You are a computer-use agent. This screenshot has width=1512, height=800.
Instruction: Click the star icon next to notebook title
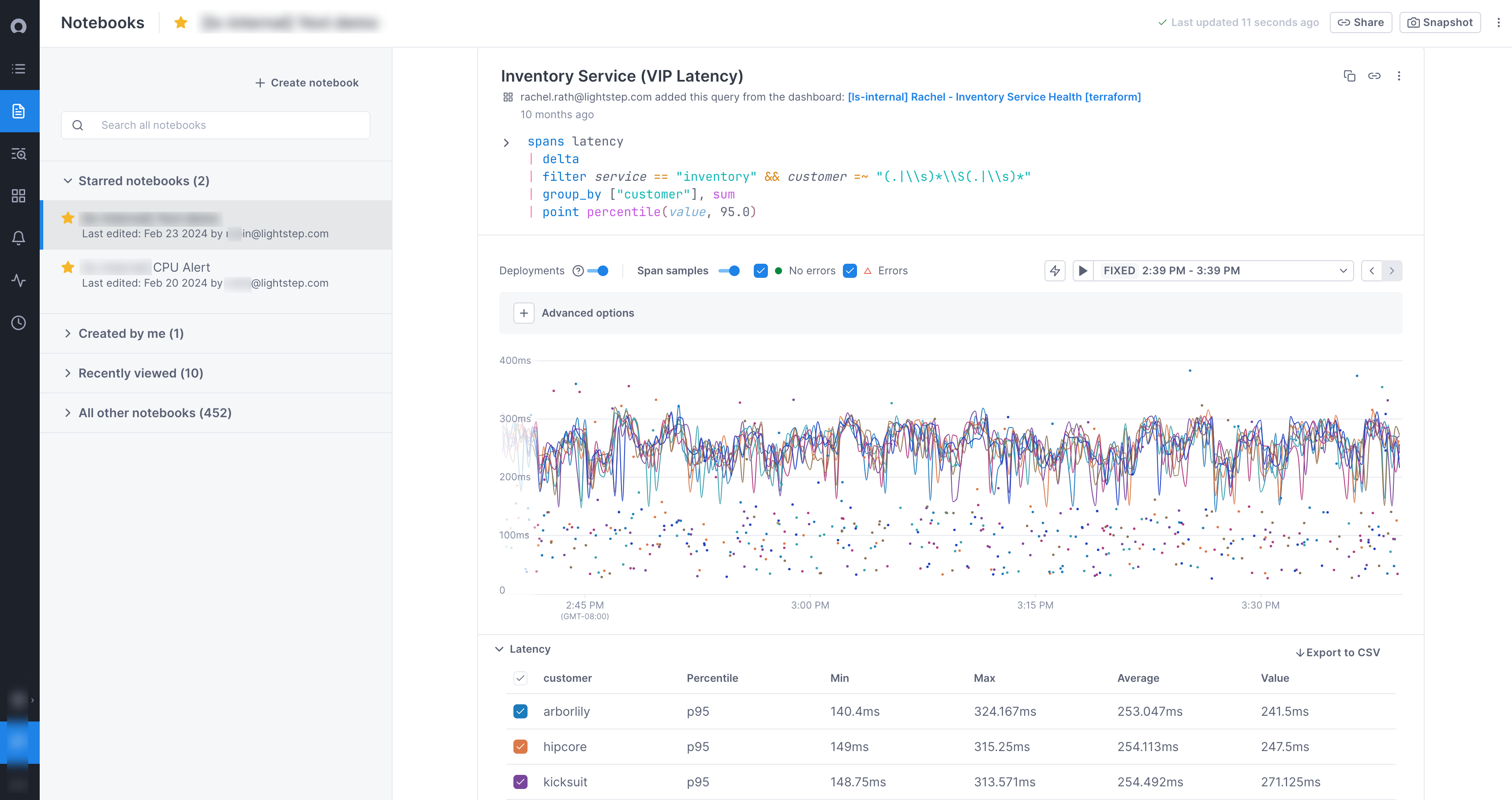pos(181,22)
